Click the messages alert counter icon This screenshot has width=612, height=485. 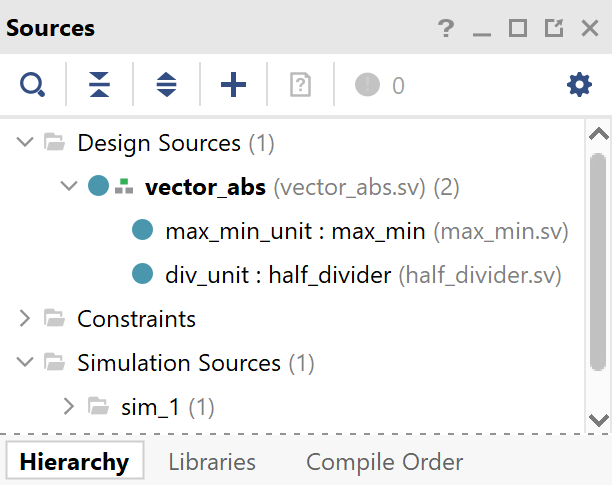[368, 85]
